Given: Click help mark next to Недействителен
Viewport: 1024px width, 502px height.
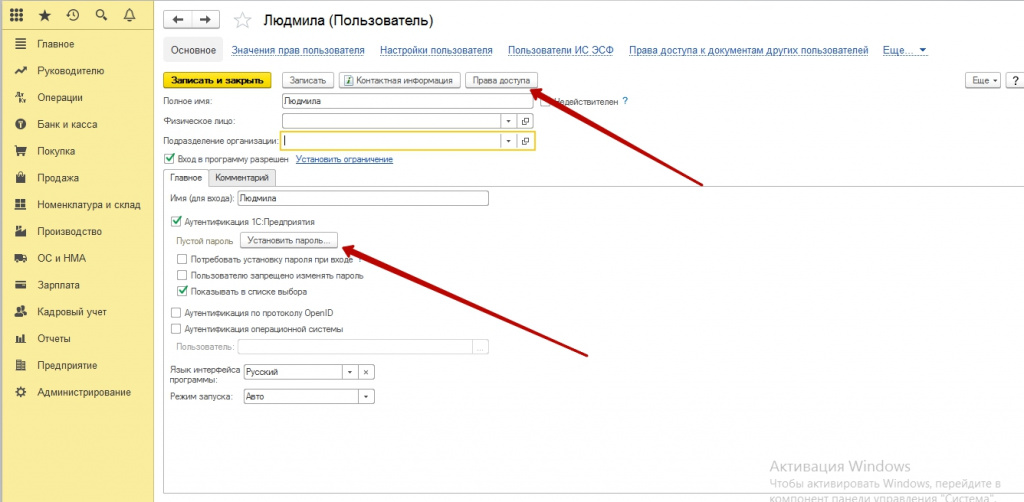Looking at the screenshot, I should tap(625, 101).
